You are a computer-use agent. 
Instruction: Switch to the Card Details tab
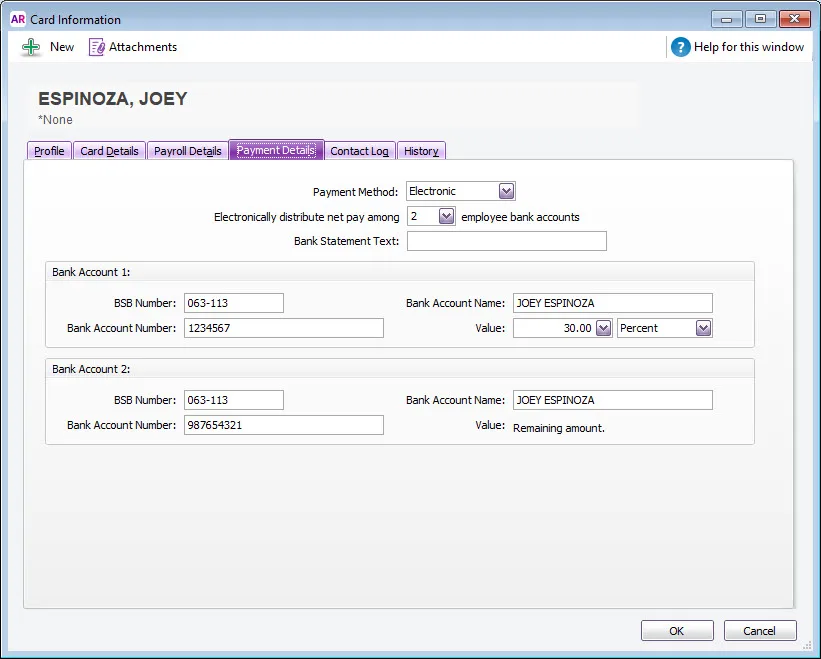tap(109, 150)
